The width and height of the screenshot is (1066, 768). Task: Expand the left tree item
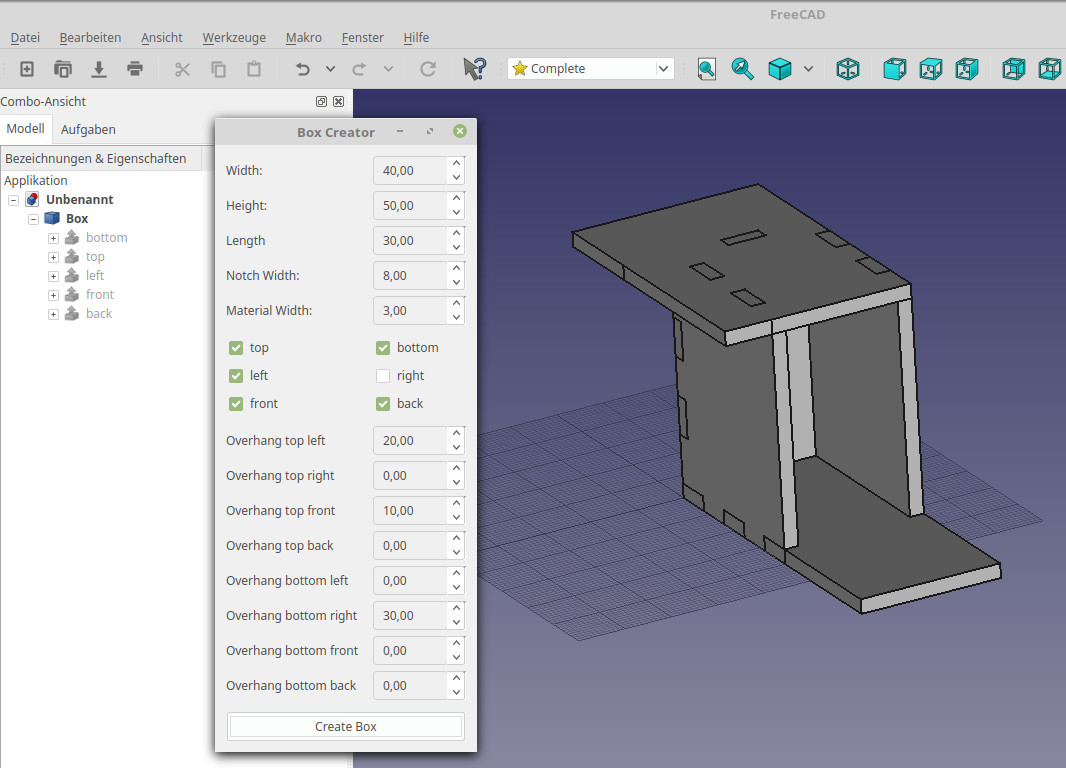(x=53, y=276)
